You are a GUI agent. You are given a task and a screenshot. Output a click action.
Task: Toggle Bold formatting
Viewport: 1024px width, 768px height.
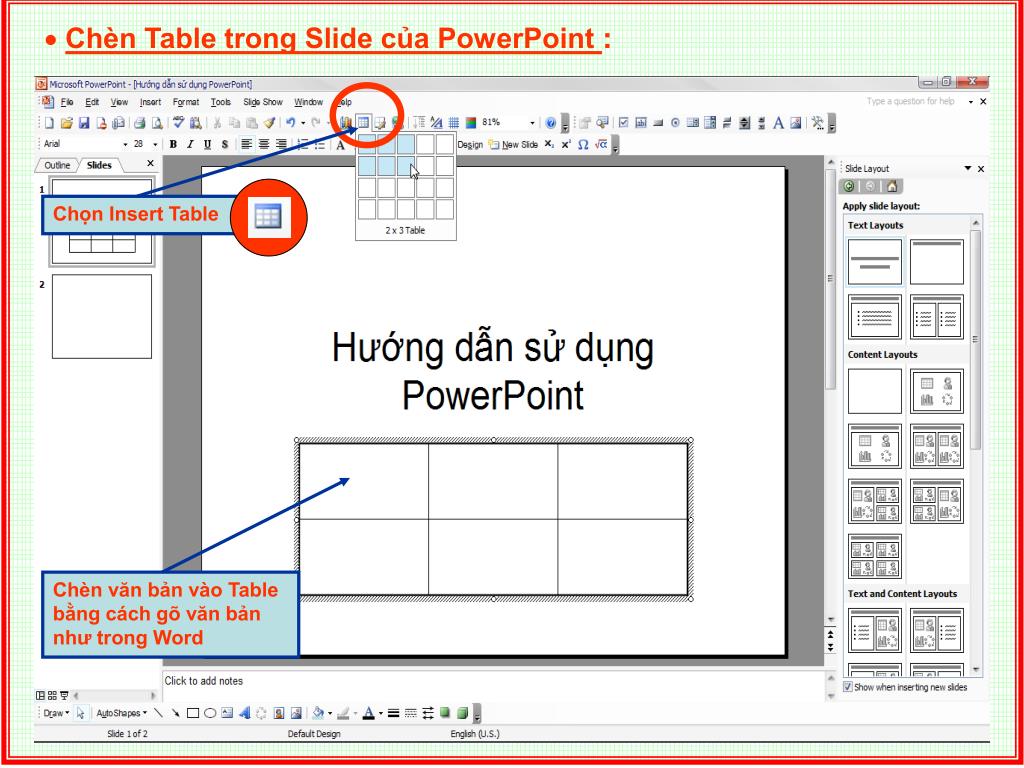(173, 144)
